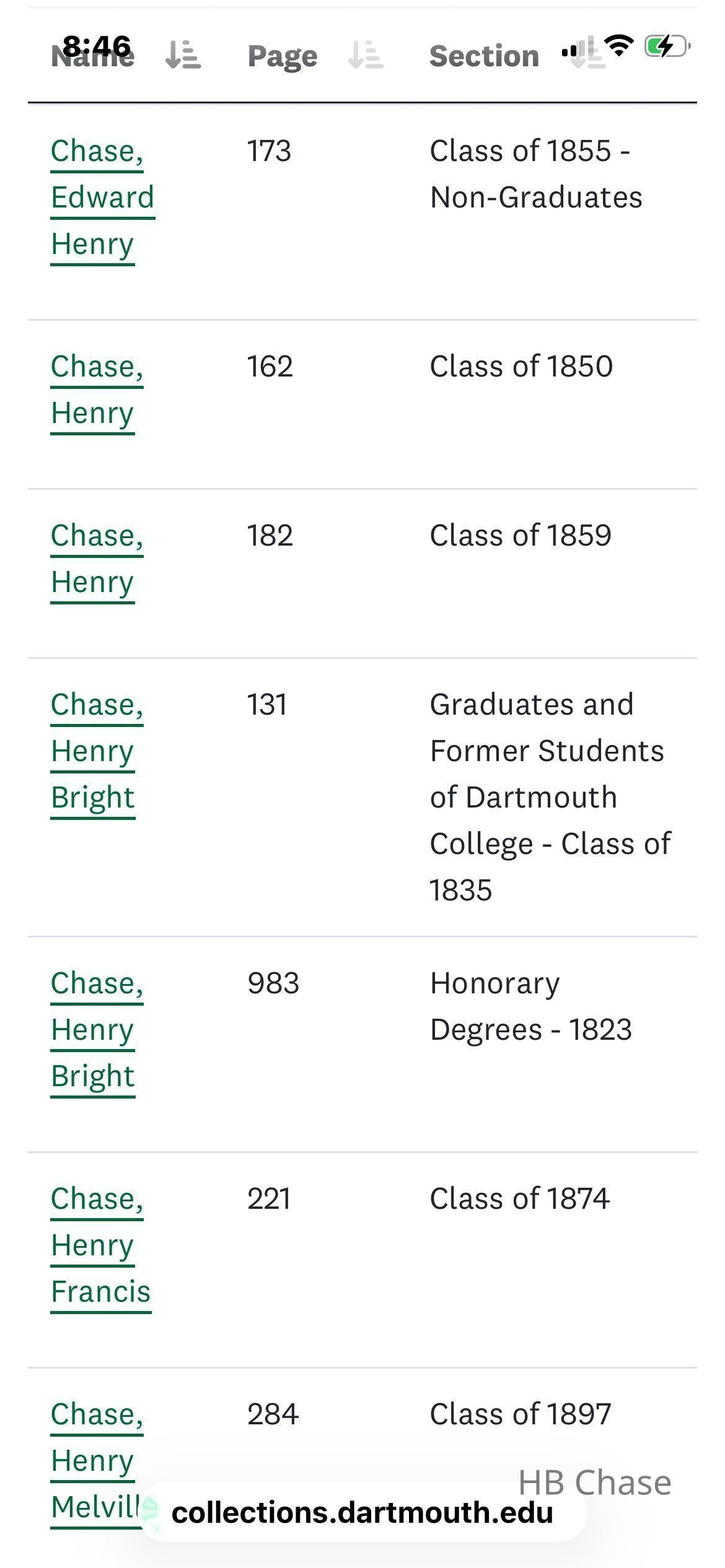The width and height of the screenshot is (725, 1568).
Task: Open Chase, Edward Henry record
Action: point(102,198)
